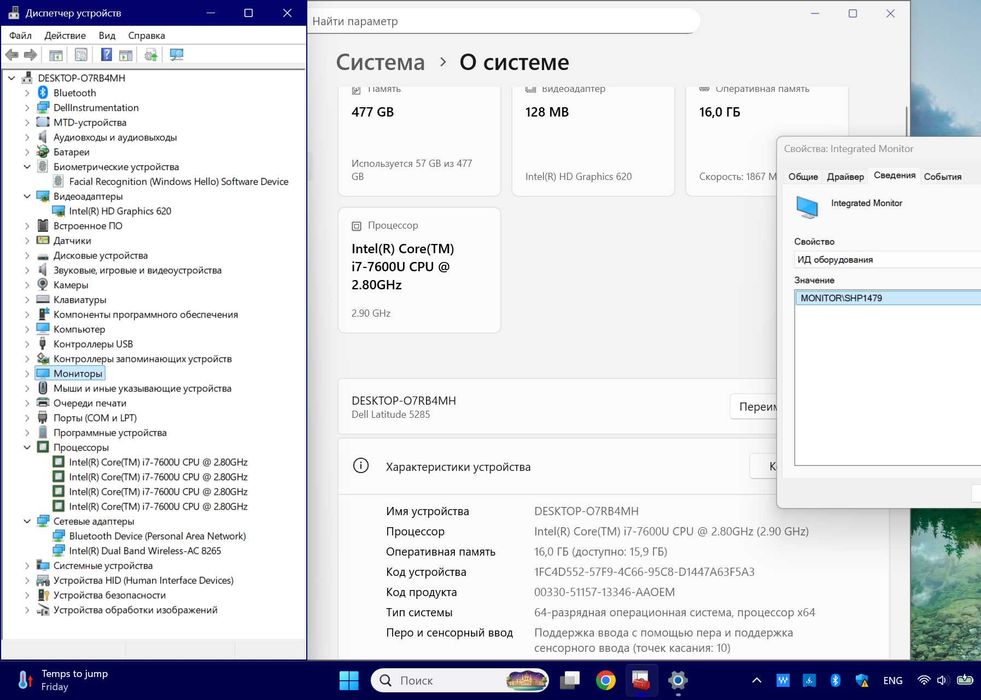Image resolution: width=981 pixels, height=700 pixels.
Task: Switch to Device Manager toolbox taskbar icon
Action: [x=641, y=680]
